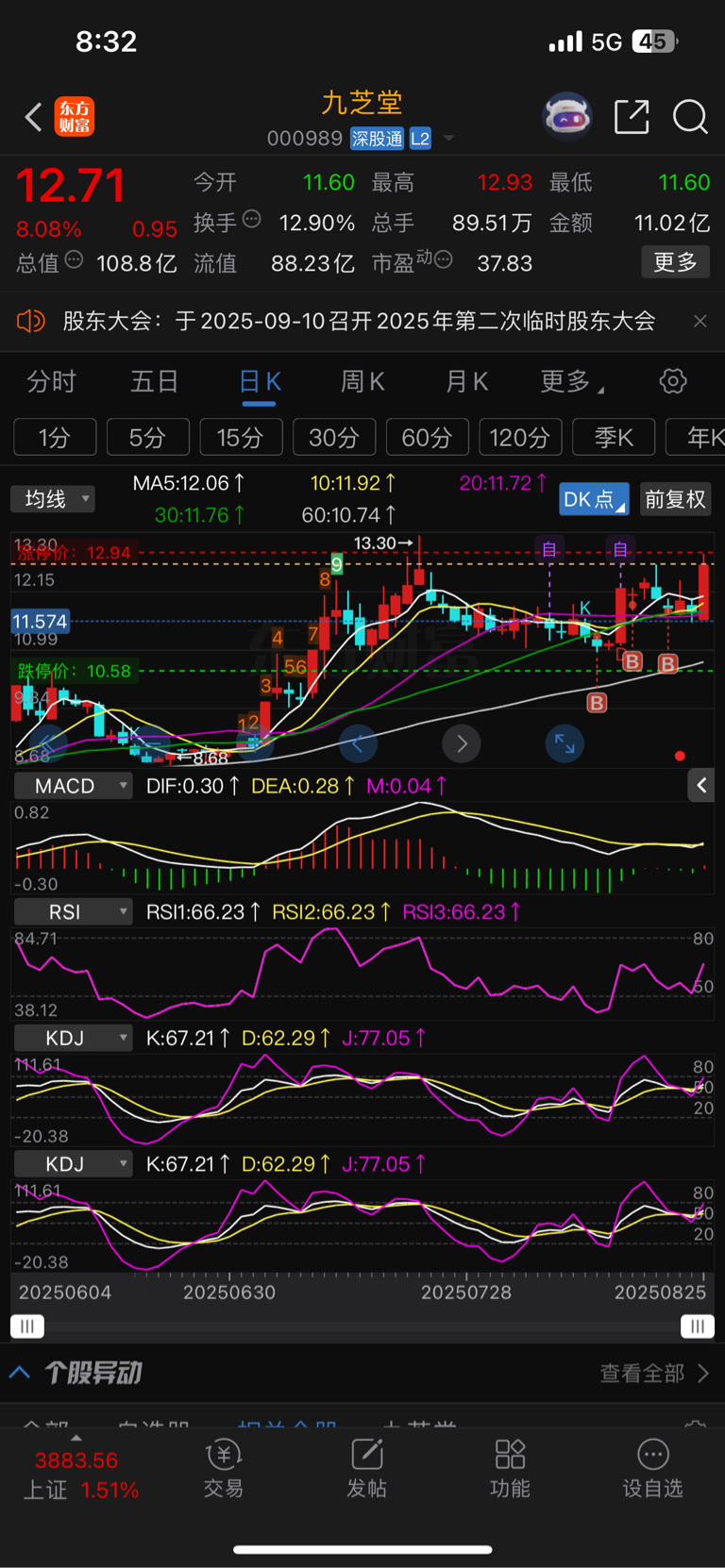Toggle 前复权 price adjustment
725x1568 pixels.
point(675,499)
